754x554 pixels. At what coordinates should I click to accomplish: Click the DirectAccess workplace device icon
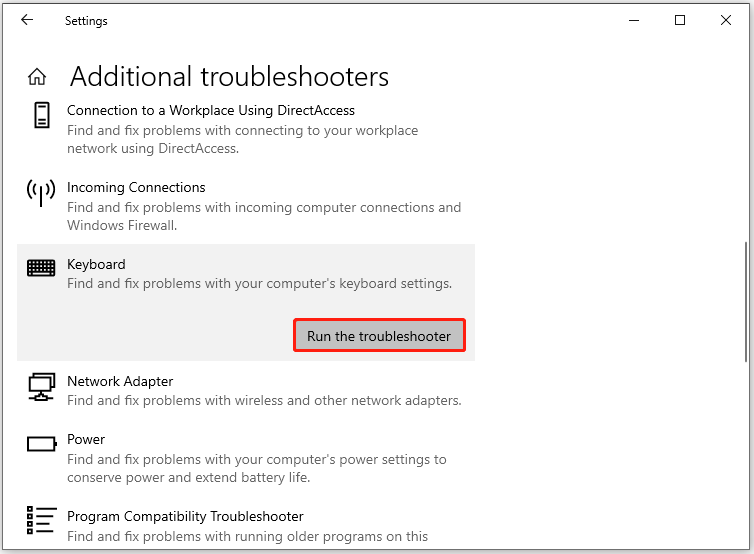pyautogui.click(x=41, y=115)
